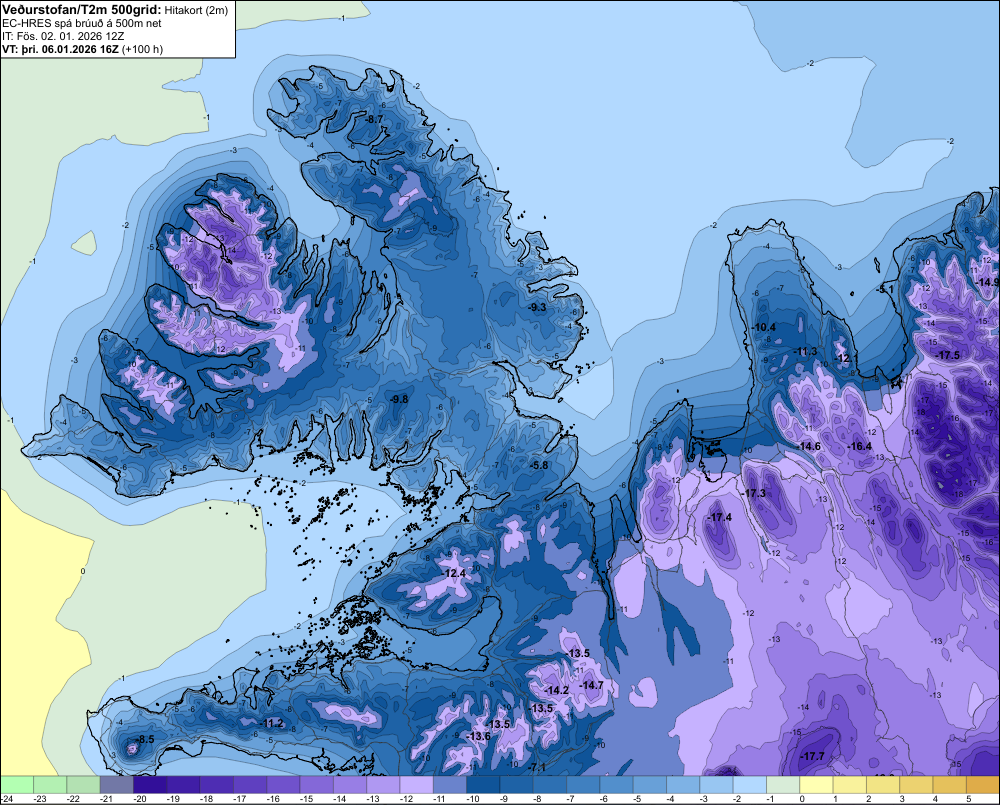Pick the pale green-white swatch above legend label -1
The width and height of the screenshot is (1000, 805).
[x=783, y=784]
